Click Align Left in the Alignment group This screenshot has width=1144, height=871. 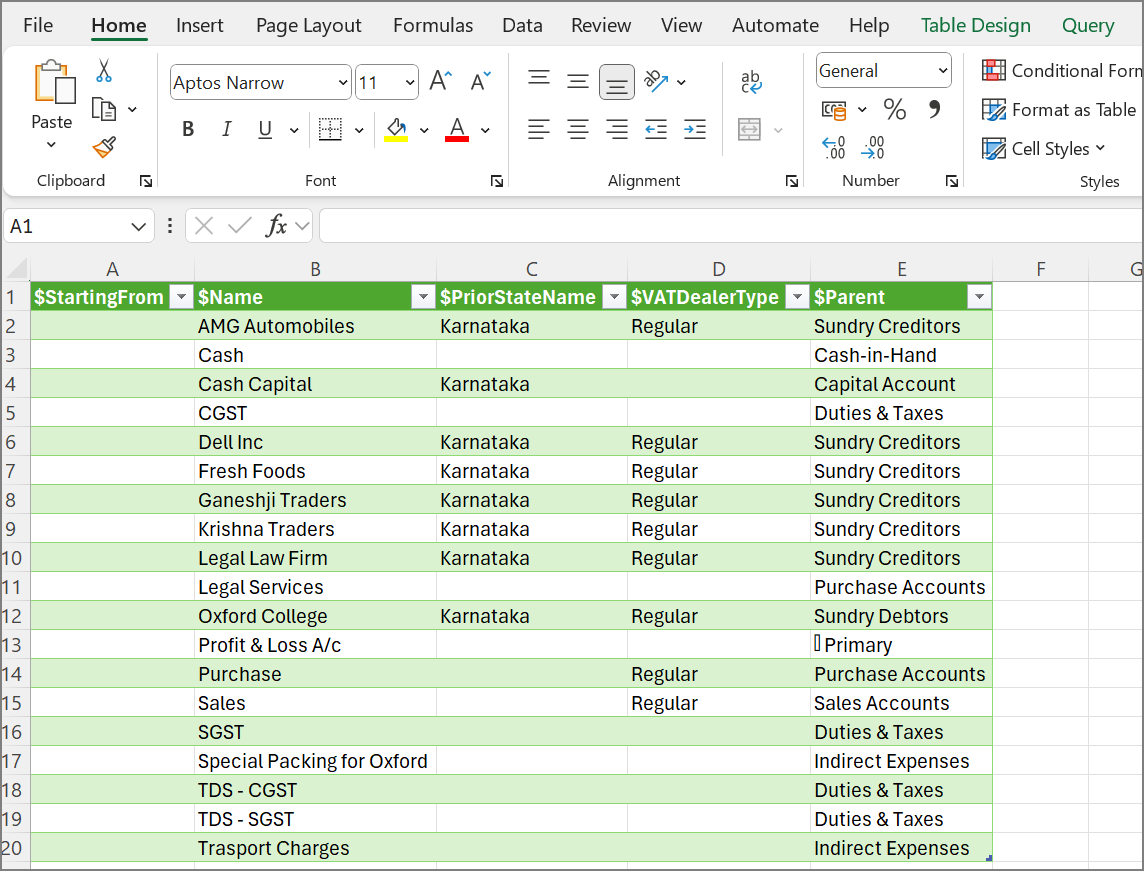539,130
